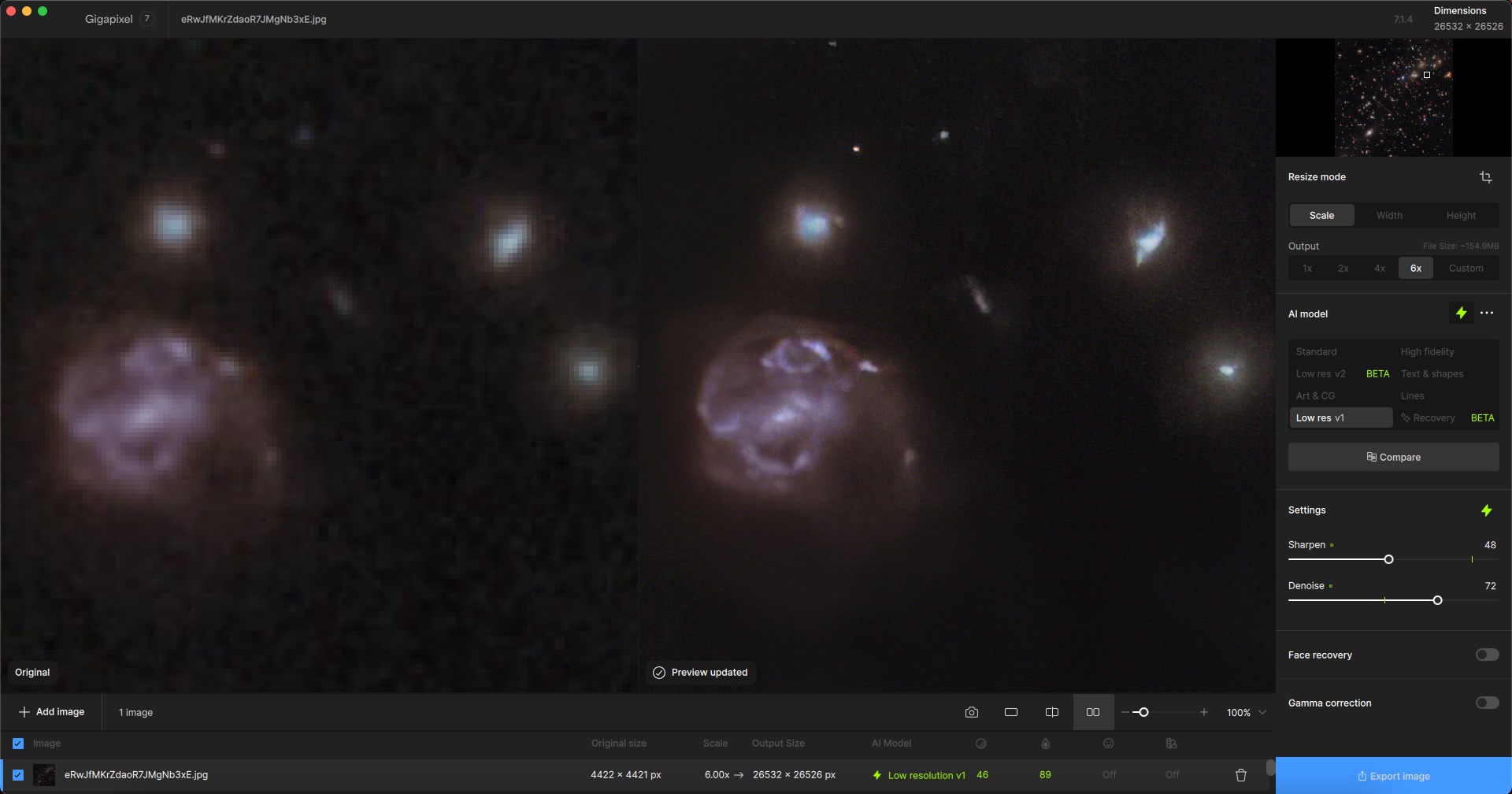Click the camera snapshot icon
Screen dimensions: 1512x794
(971, 712)
